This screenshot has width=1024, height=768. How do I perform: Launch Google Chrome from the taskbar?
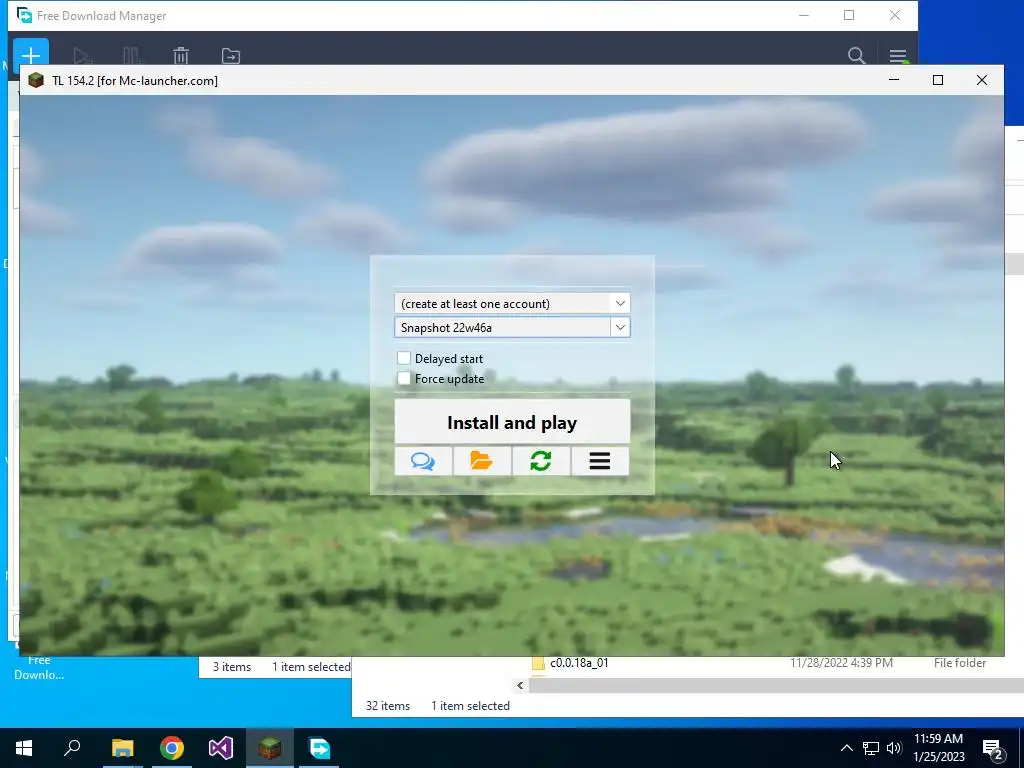[172, 748]
